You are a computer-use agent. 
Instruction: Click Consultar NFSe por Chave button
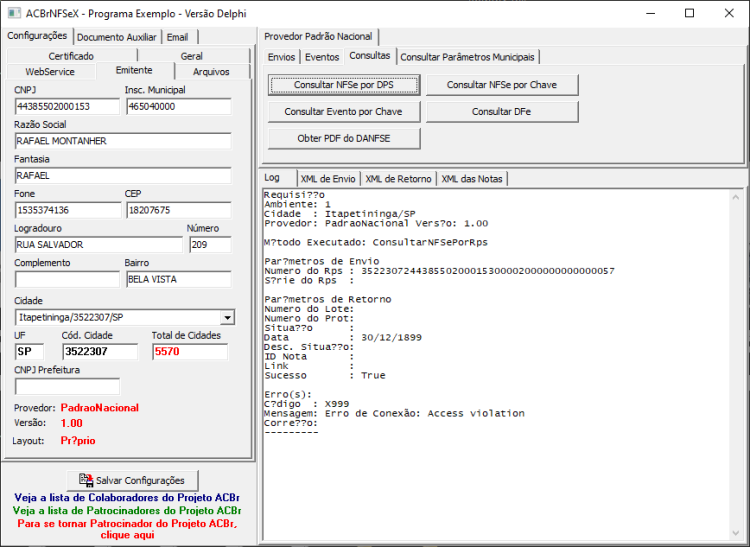[502, 85]
